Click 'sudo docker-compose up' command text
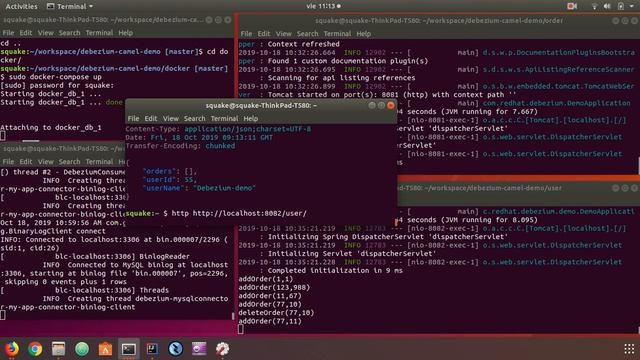The image size is (640, 360). point(55,77)
